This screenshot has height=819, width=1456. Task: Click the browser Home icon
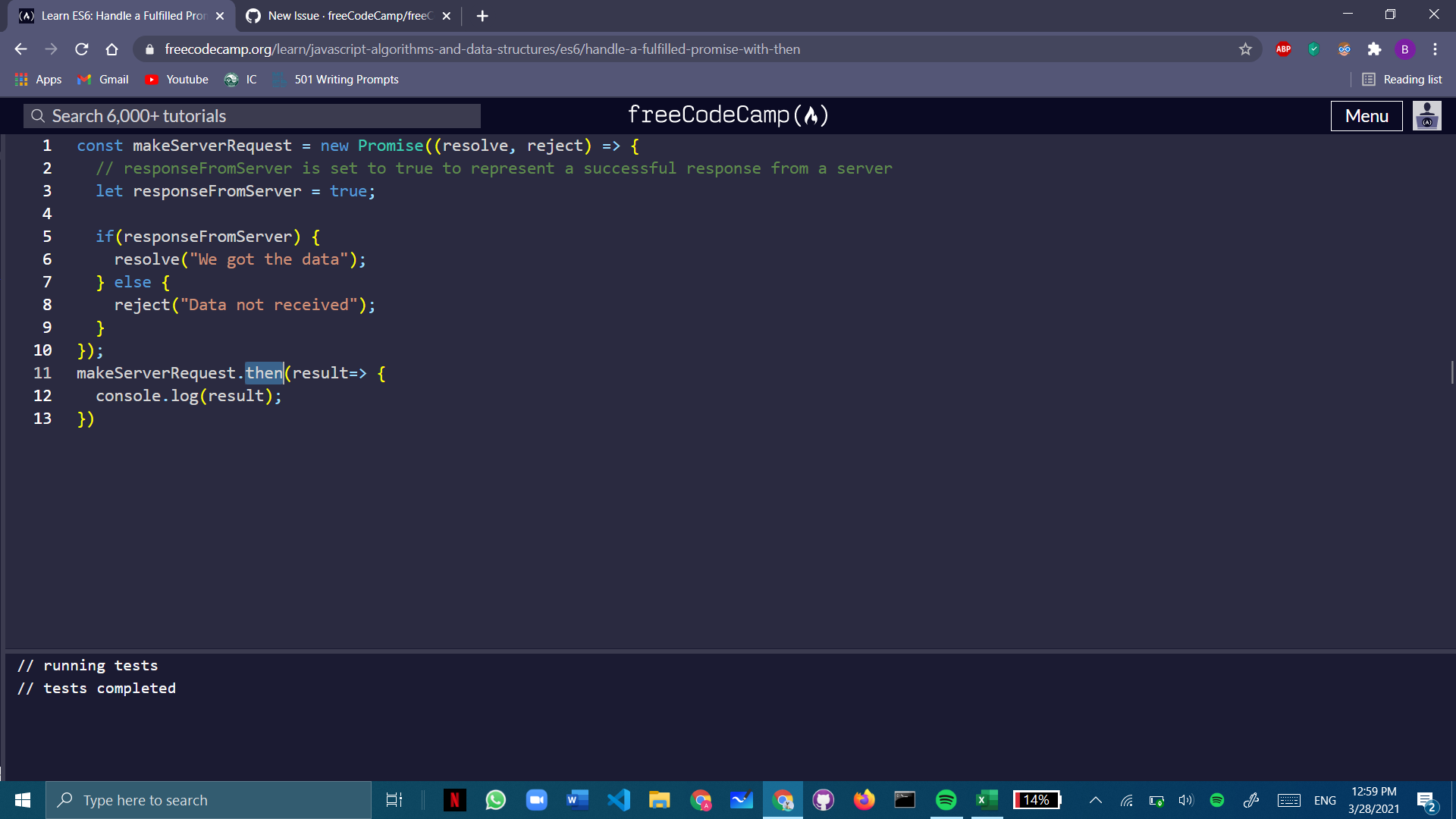click(x=112, y=49)
